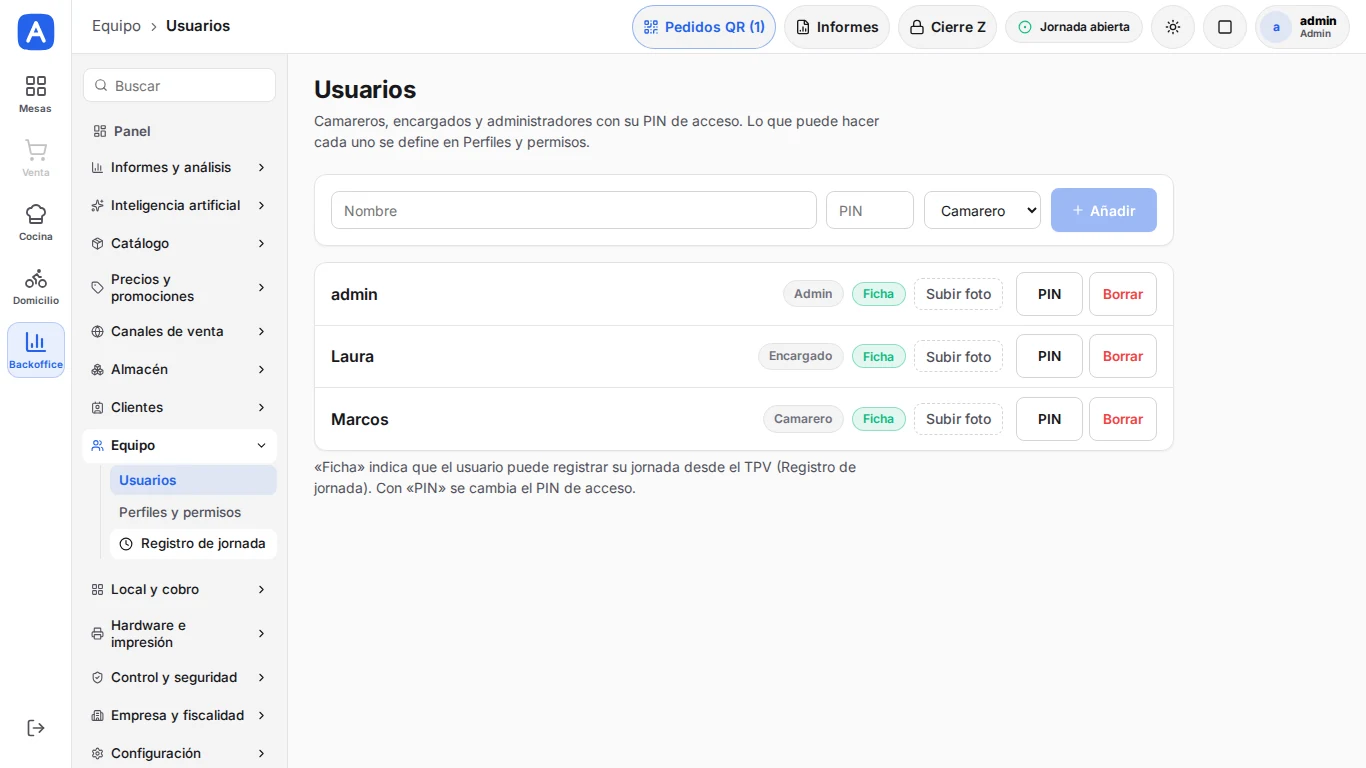The image size is (1366, 768).
Task: Collapse the Equipo section
Action: (x=179, y=445)
